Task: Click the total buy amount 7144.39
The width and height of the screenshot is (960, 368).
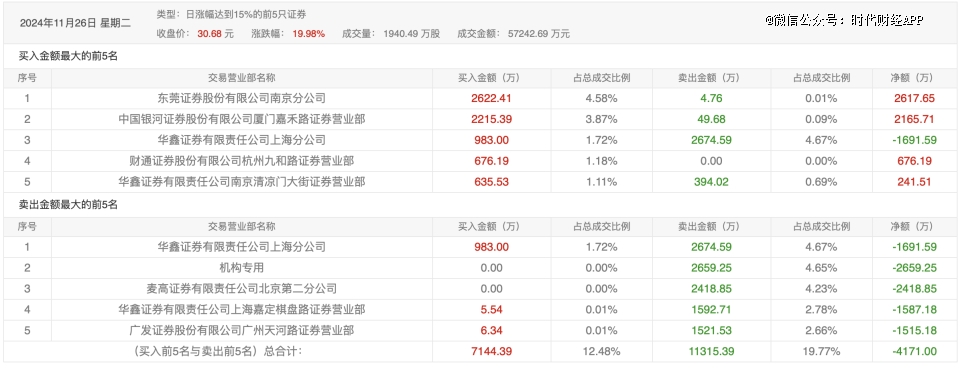Action: [x=492, y=352]
